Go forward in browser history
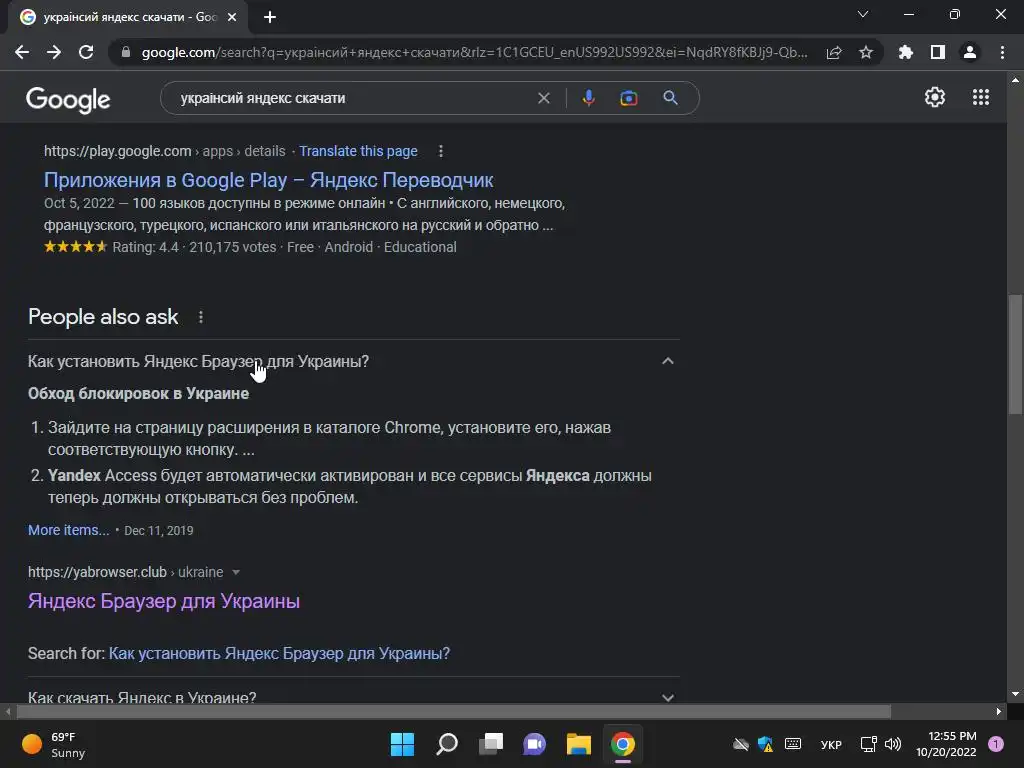The height and width of the screenshot is (768, 1024). click(x=54, y=52)
